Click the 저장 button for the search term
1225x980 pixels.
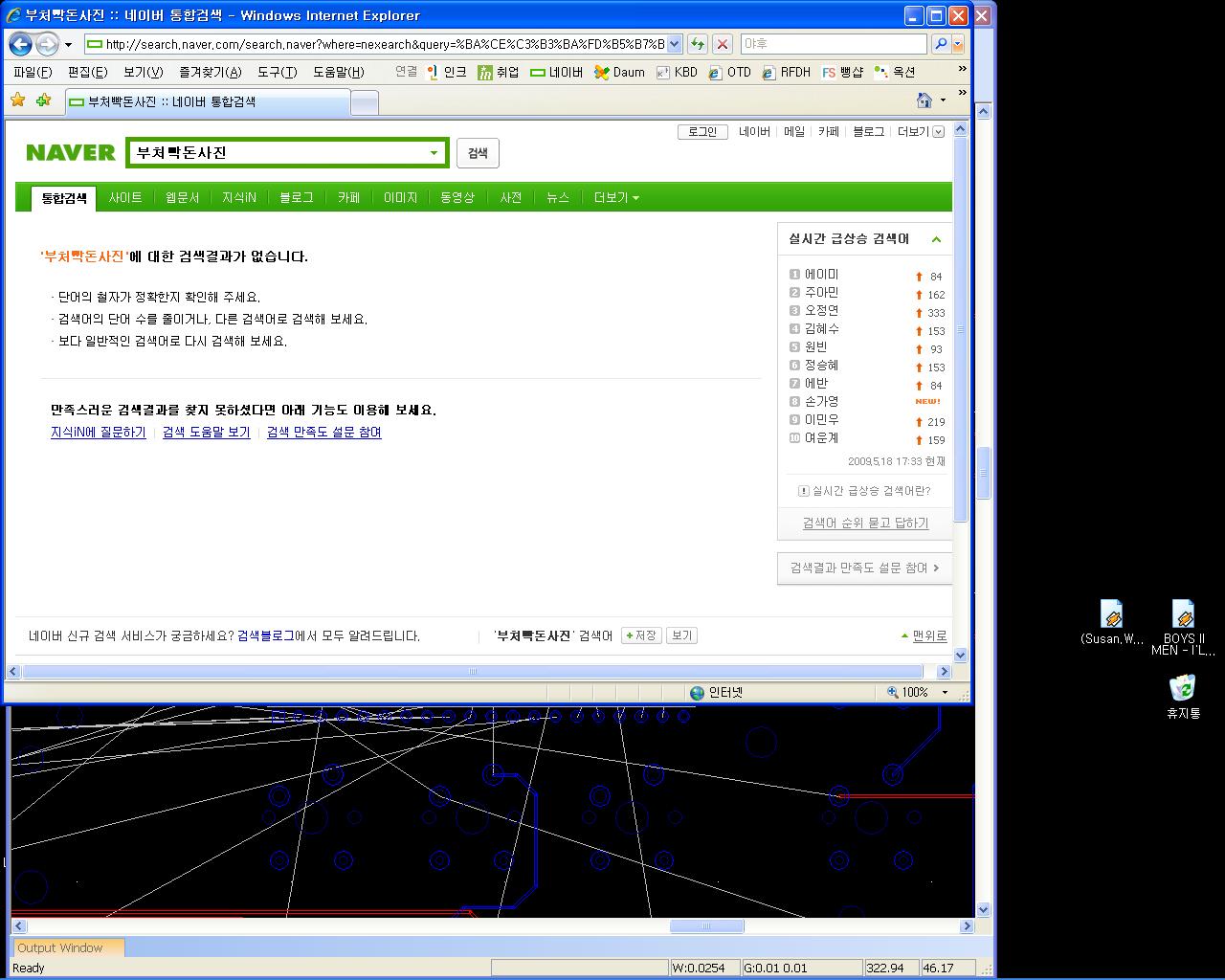pos(641,635)
